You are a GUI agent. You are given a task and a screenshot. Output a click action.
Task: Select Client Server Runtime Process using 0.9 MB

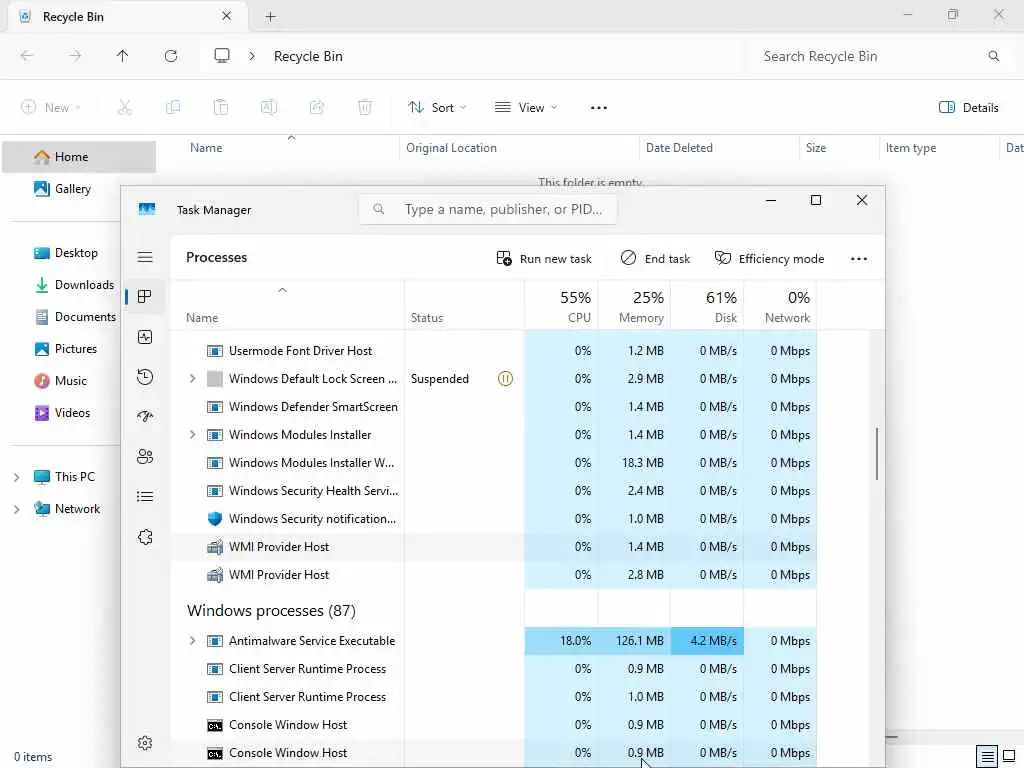(x=494, y=669)
